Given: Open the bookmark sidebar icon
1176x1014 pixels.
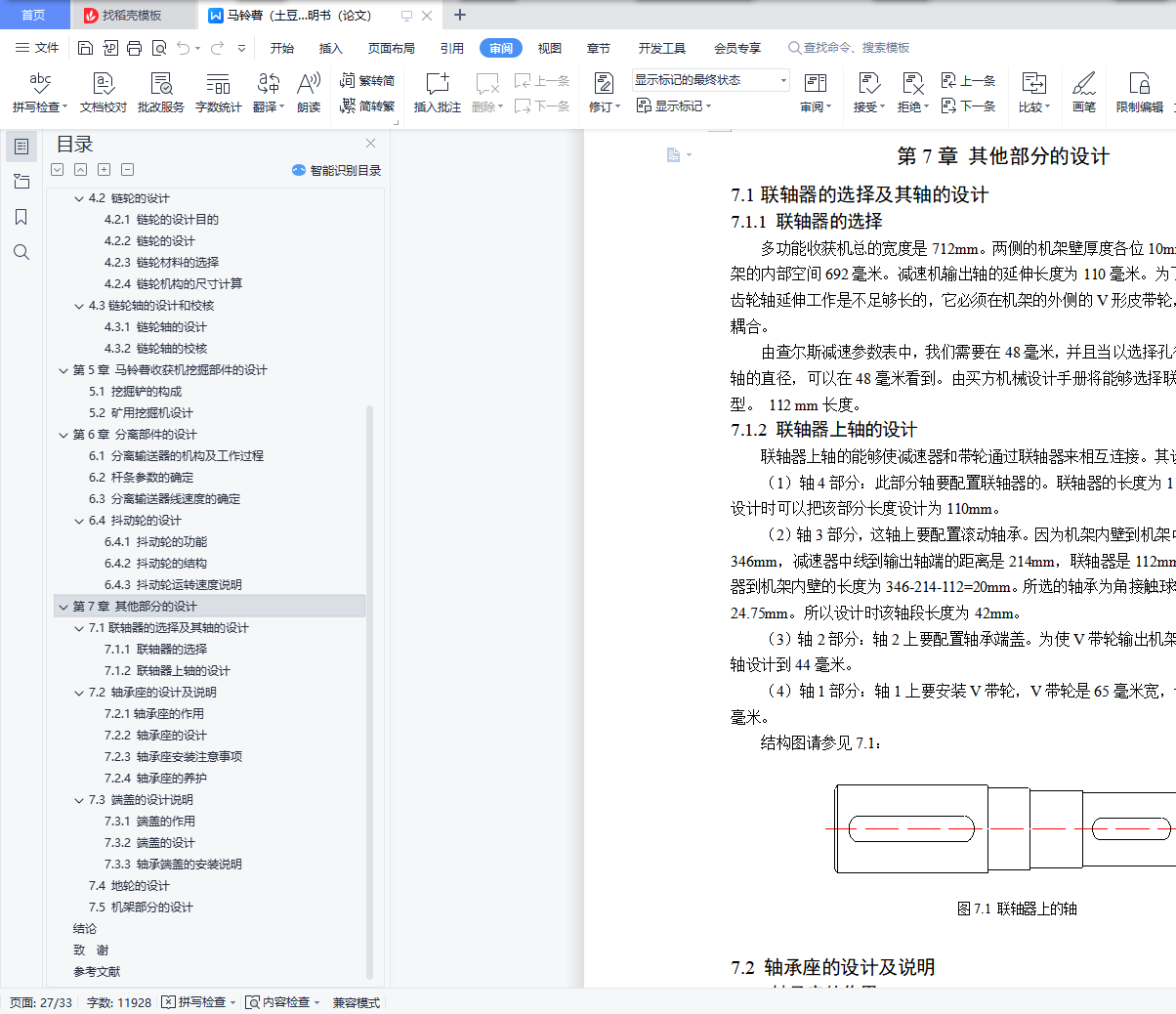Looking at the screenshot, I should [21, 217].
